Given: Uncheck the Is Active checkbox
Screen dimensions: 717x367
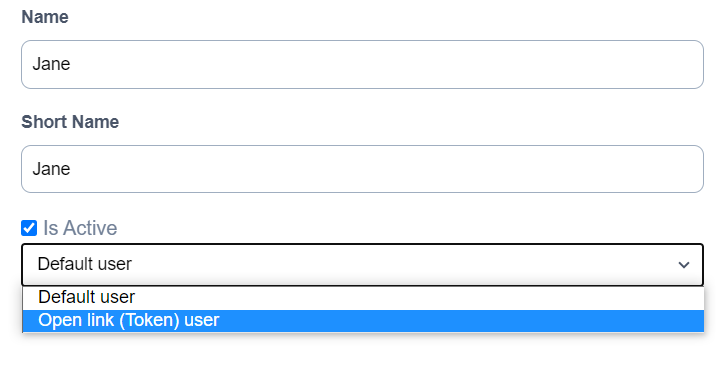Looking at the screenshot, I should pos(29,228).
